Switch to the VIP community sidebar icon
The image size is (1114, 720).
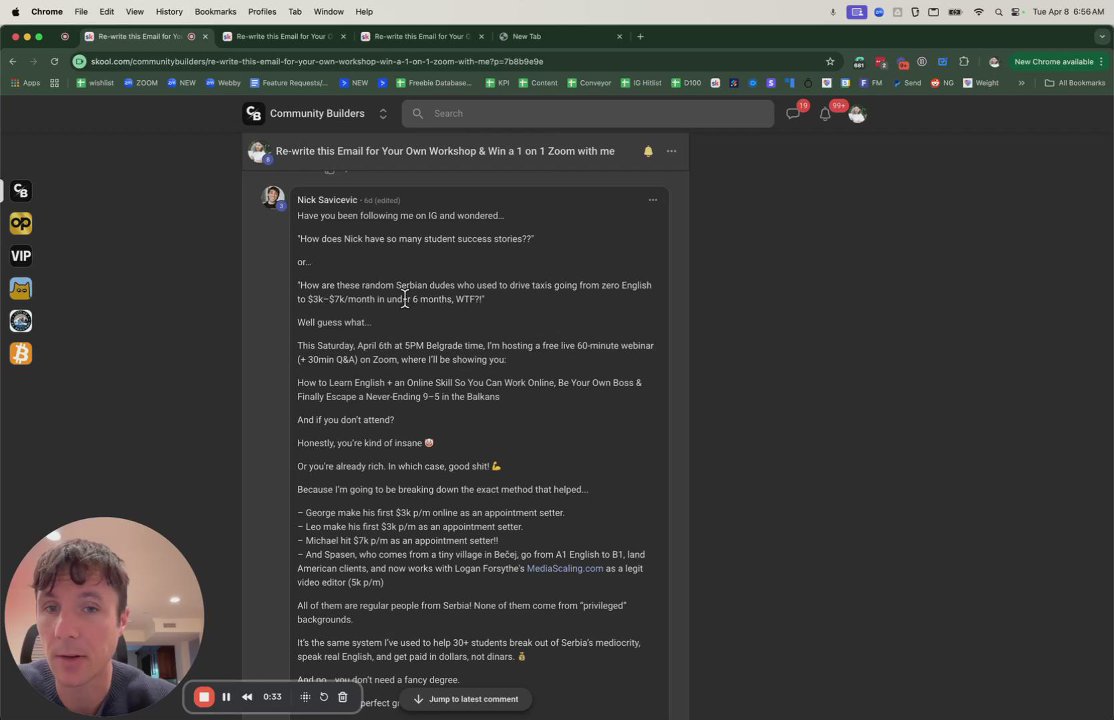tap(21, 256)
